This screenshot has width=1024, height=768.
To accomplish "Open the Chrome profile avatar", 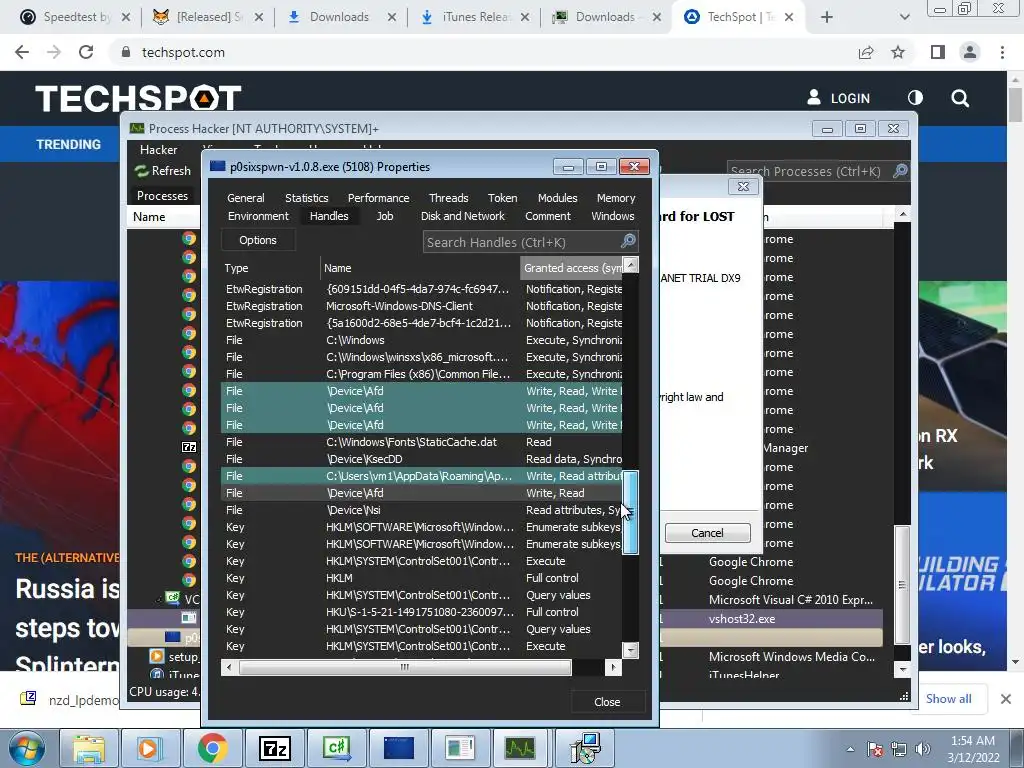I will point(970,52).
